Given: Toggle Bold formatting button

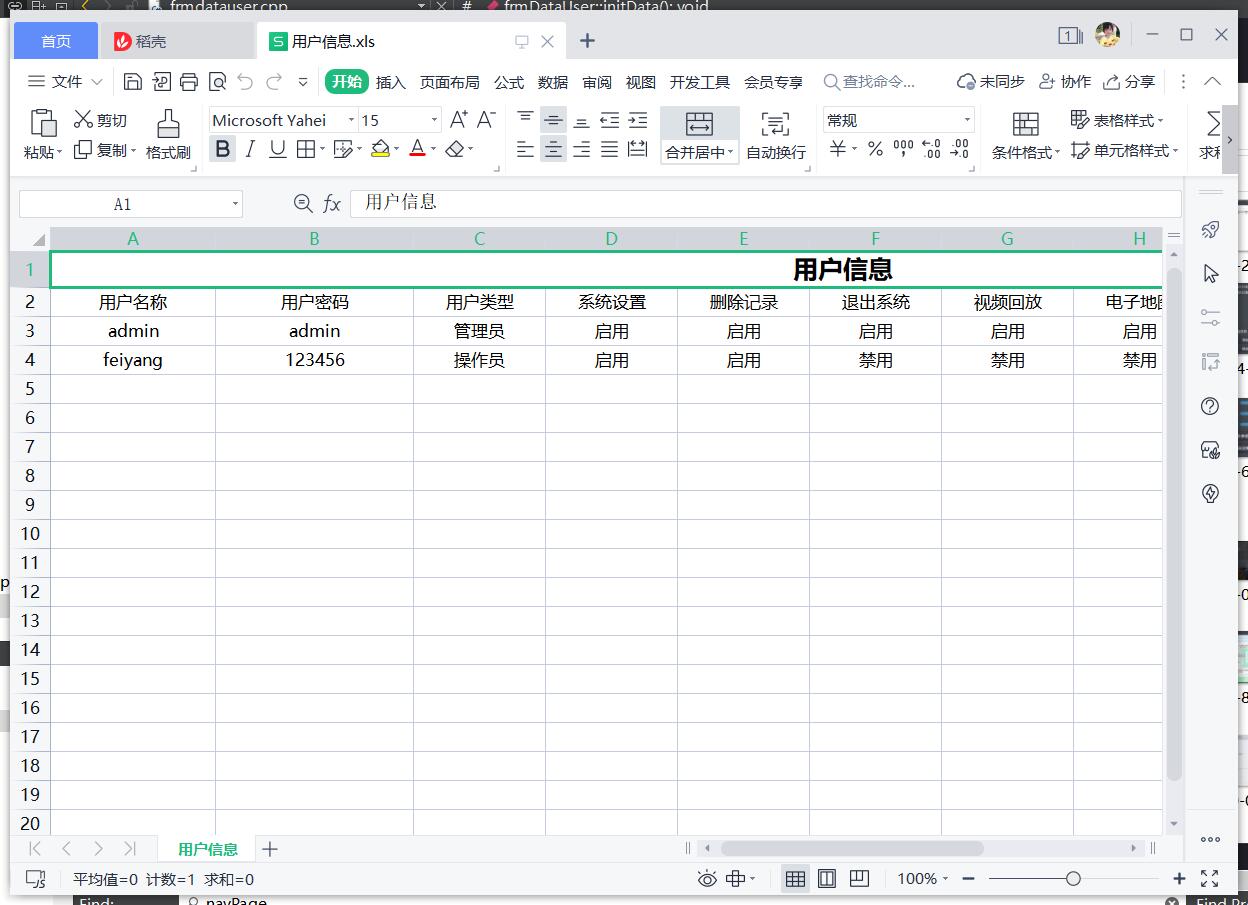Looking at the screenshot, I should 222,149.
